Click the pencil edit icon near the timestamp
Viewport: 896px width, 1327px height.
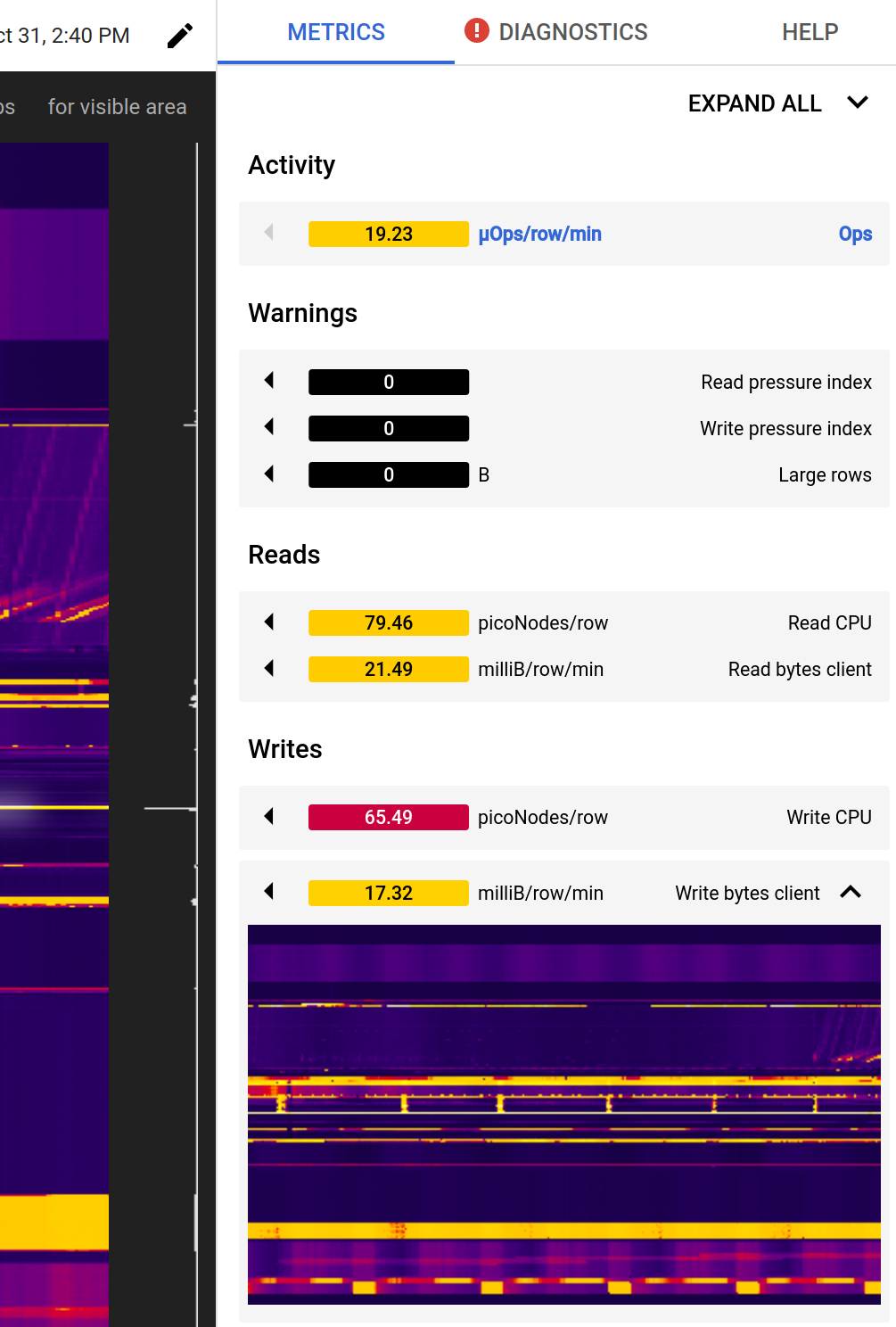tap(180, 34)
